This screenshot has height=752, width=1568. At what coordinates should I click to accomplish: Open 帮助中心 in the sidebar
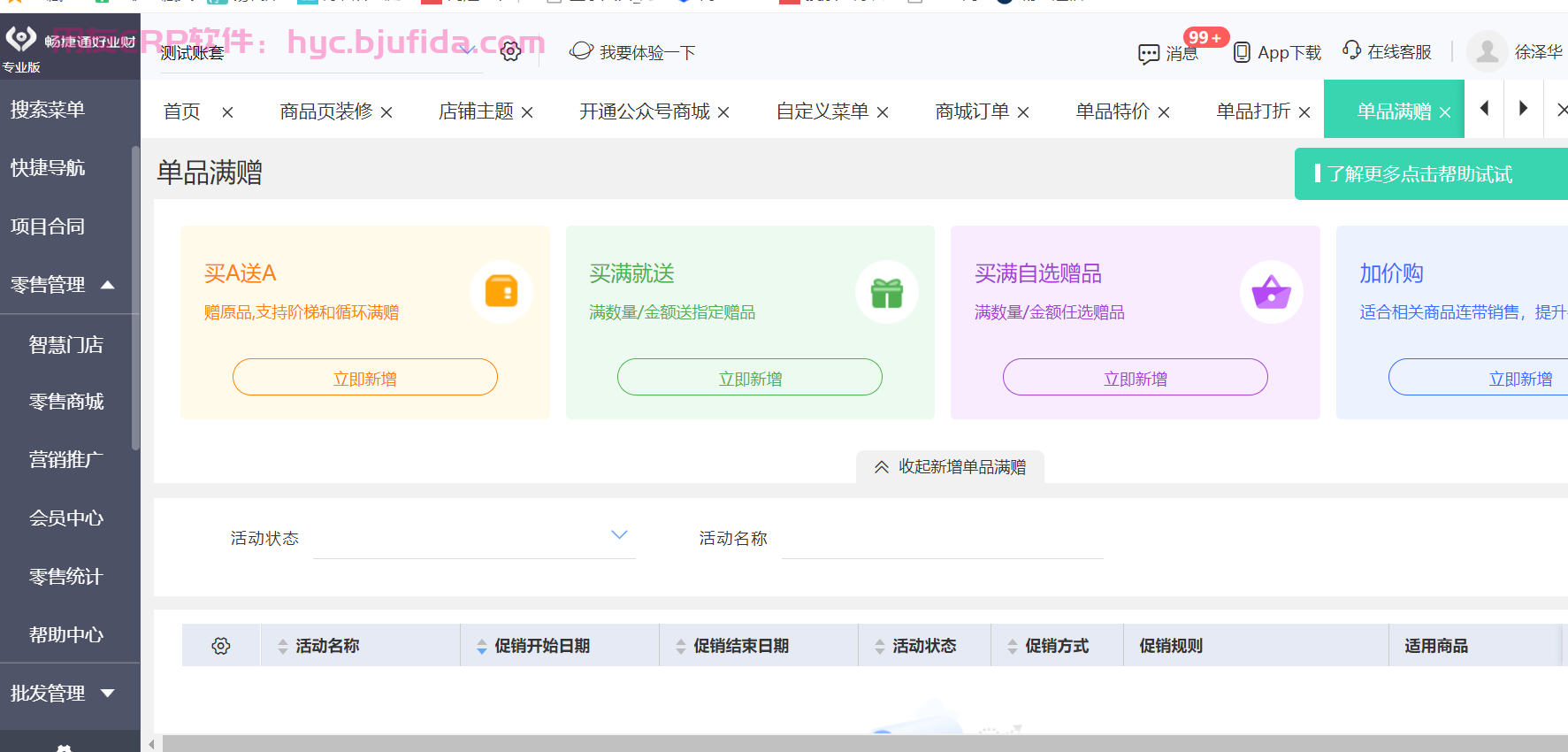coord(66,635)
